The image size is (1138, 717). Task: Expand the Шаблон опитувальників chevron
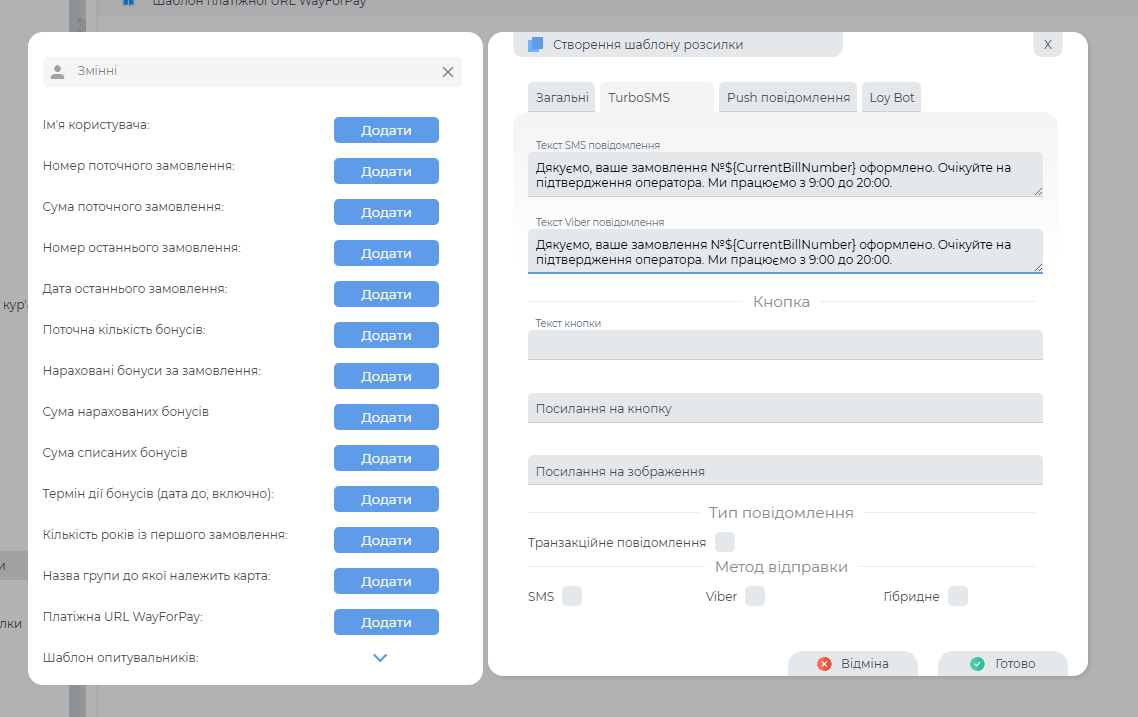click(380, 658)
